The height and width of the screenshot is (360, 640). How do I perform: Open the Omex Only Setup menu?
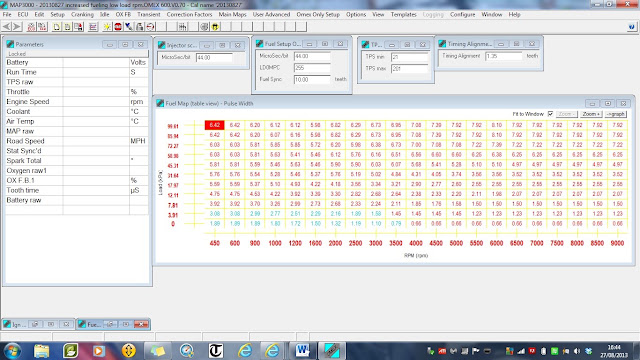[318, 14]
